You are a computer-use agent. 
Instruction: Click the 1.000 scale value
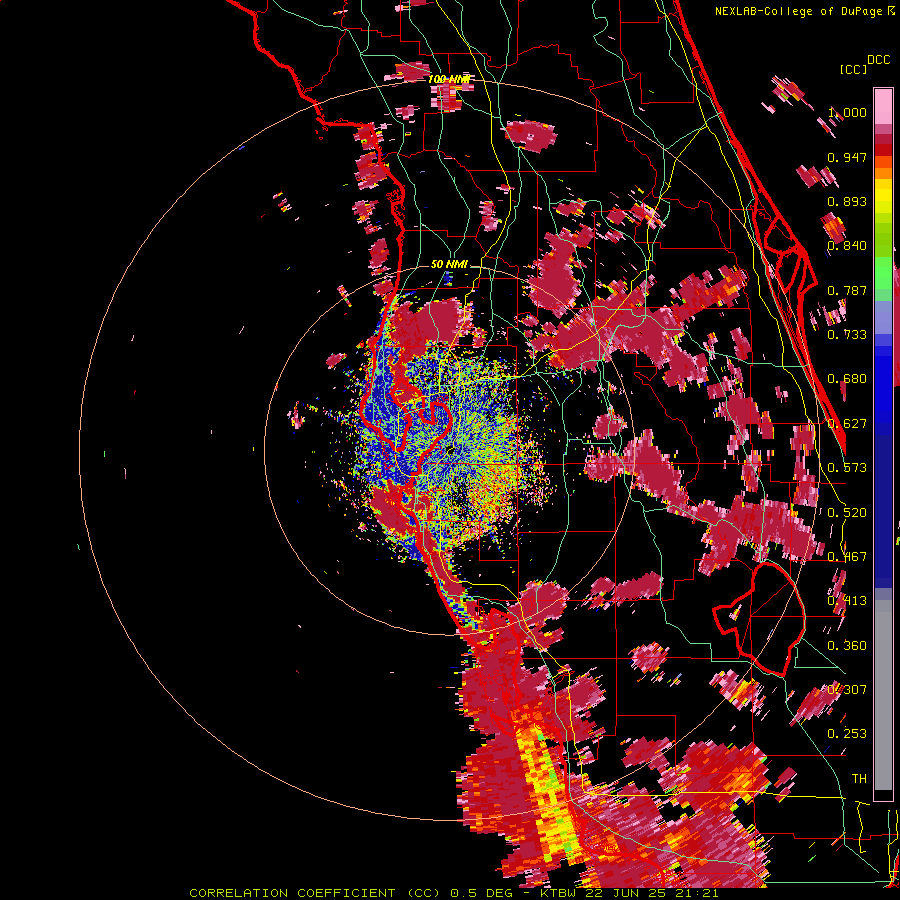coord(847,112)
